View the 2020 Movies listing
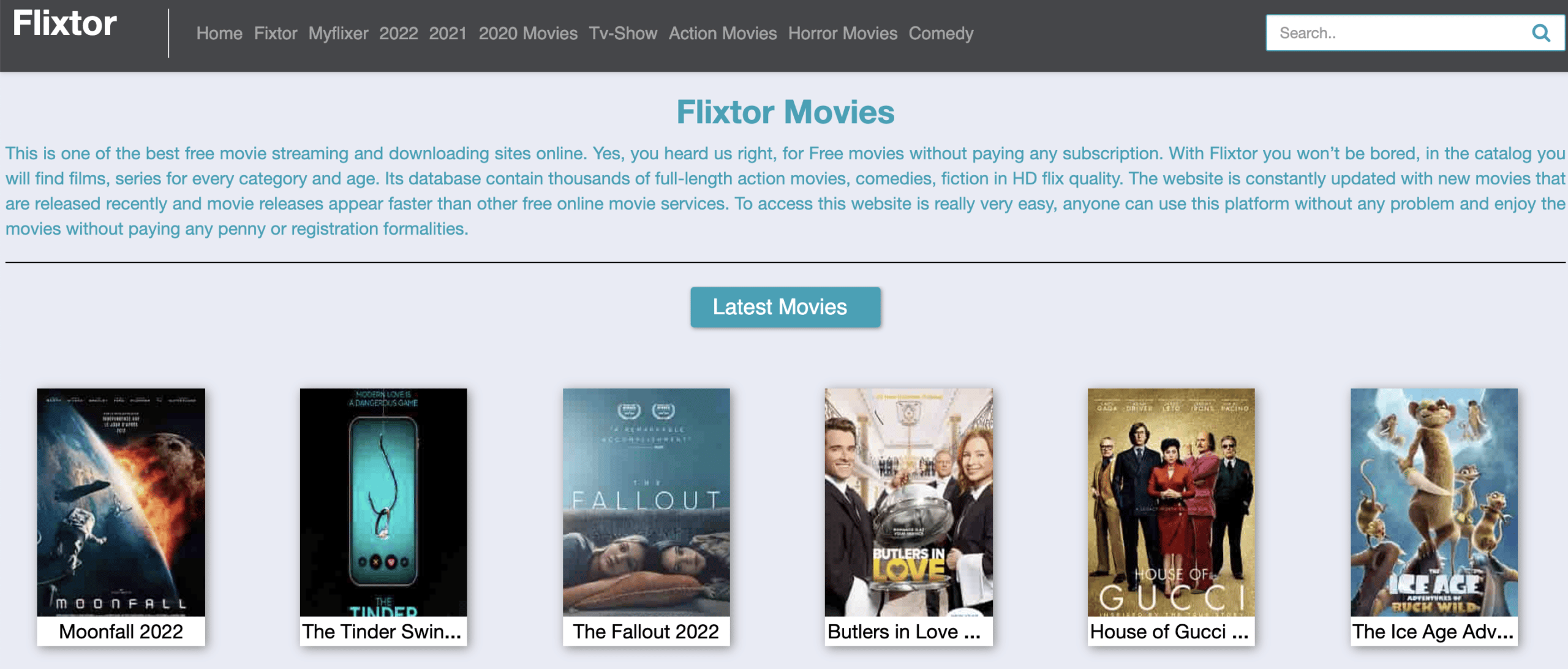The height and width of the screenshot is (669, 1568). [528, 34]
